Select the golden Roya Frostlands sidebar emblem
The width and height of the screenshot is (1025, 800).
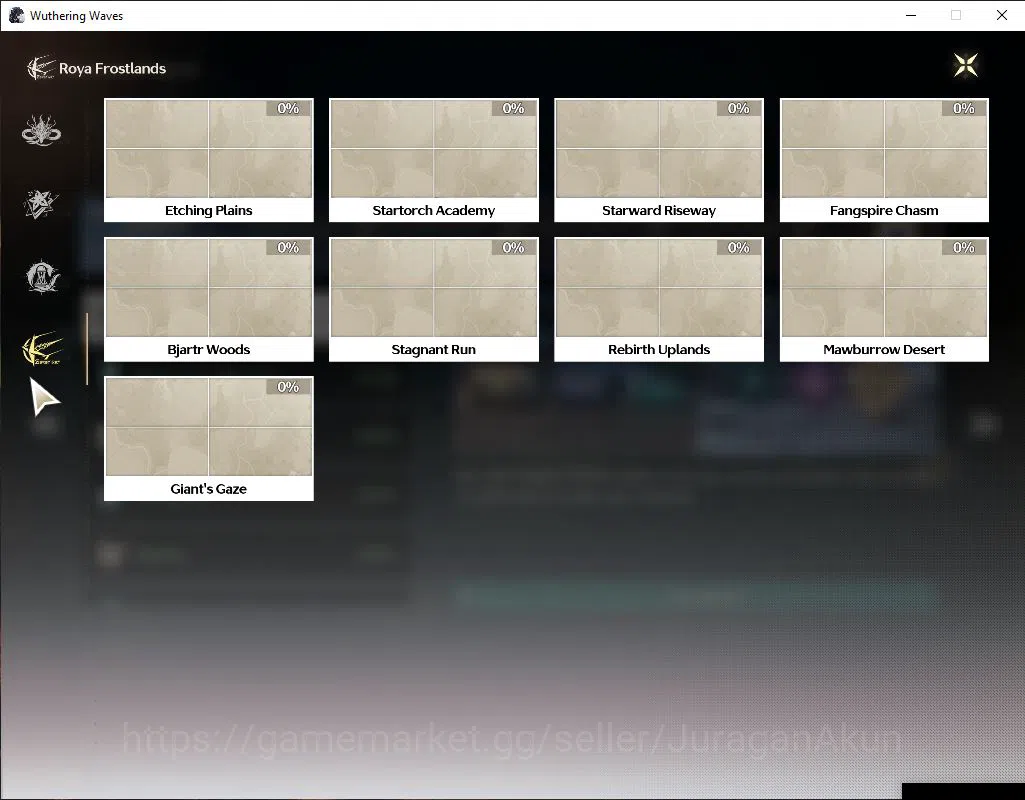(x=42, y=349)
